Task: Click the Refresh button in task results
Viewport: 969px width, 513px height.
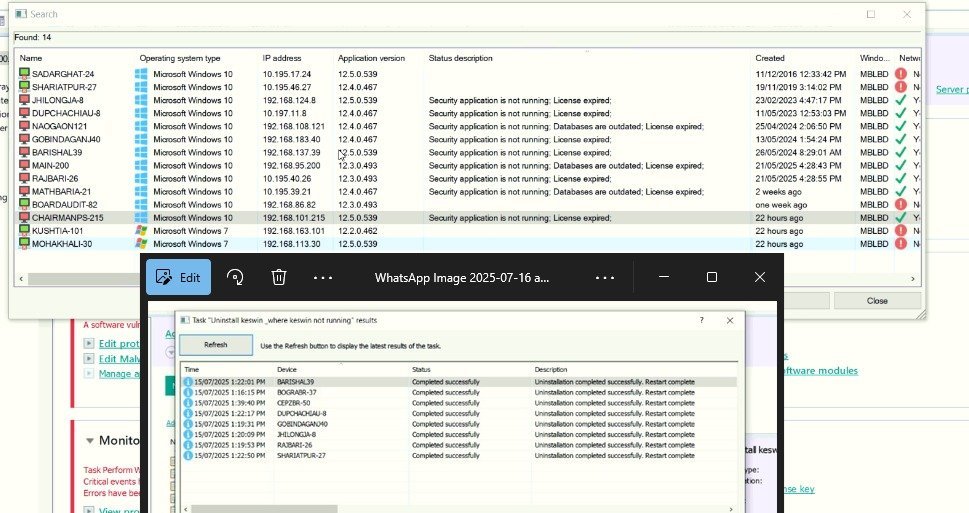Action: pyautogui.click(x=216, y=345)
